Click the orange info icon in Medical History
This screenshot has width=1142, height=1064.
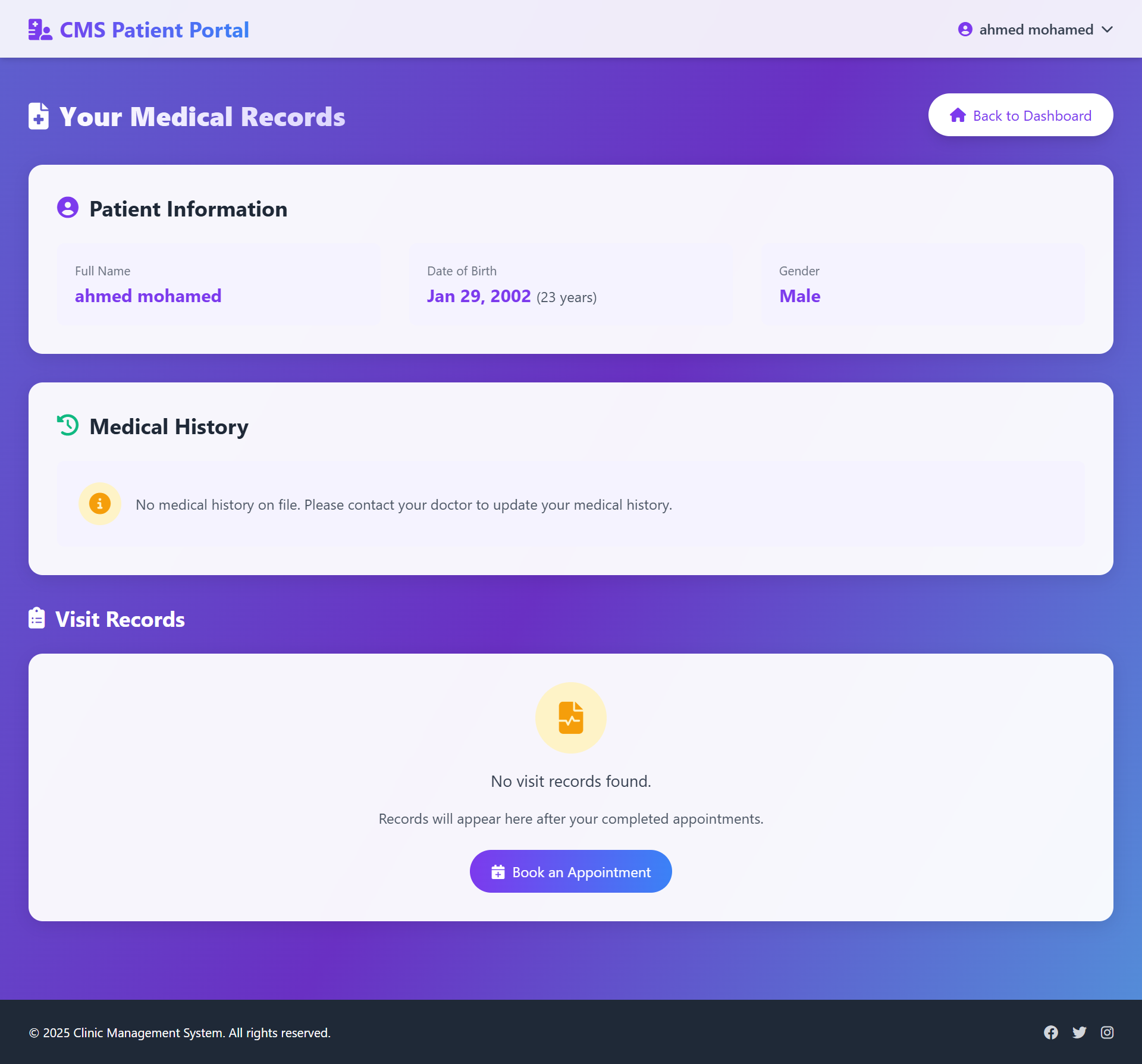[100, 504]
